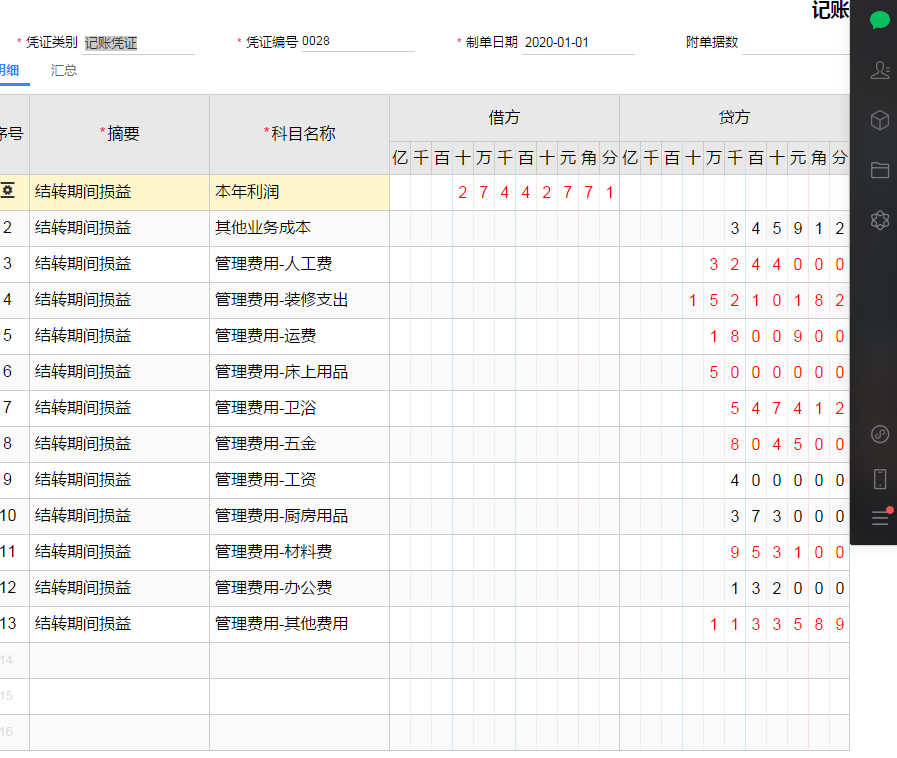Select the 管理费用-装修支出 subject cell
Screen dimensions: 897x758
pyautogui.click(x=299, y=300)
